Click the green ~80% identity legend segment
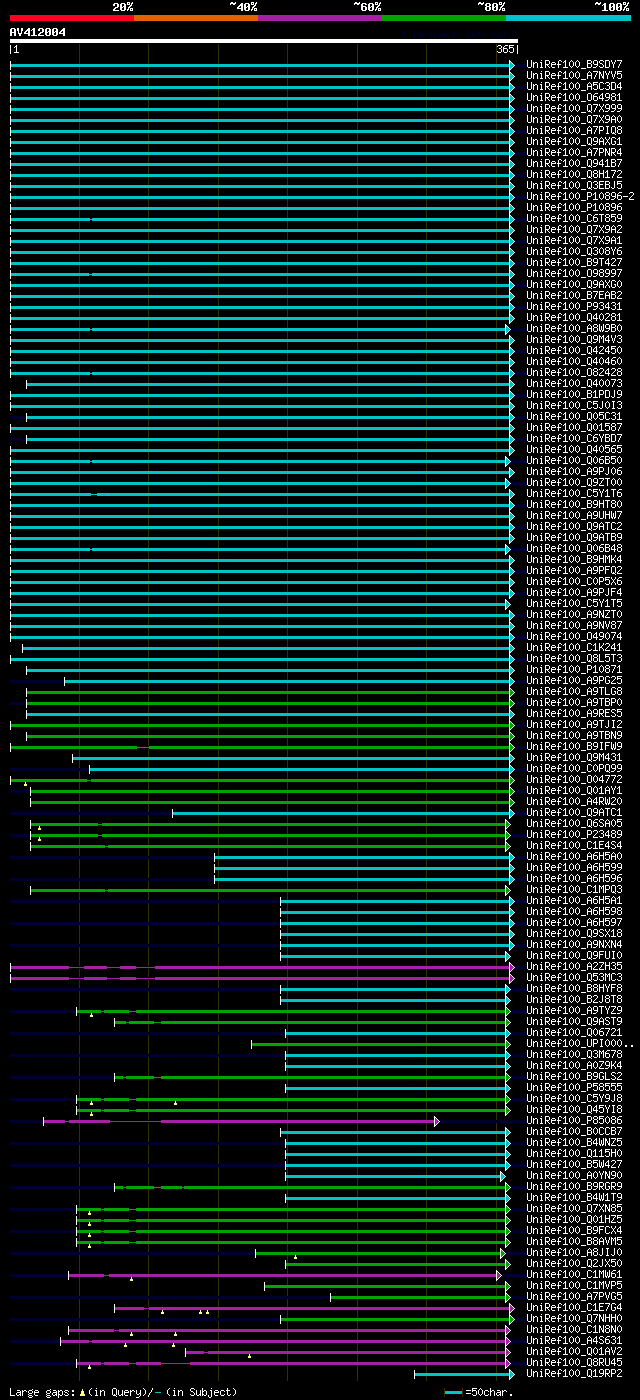The height and width of the screenshot is (1400, 640). (x=444, y=17)
